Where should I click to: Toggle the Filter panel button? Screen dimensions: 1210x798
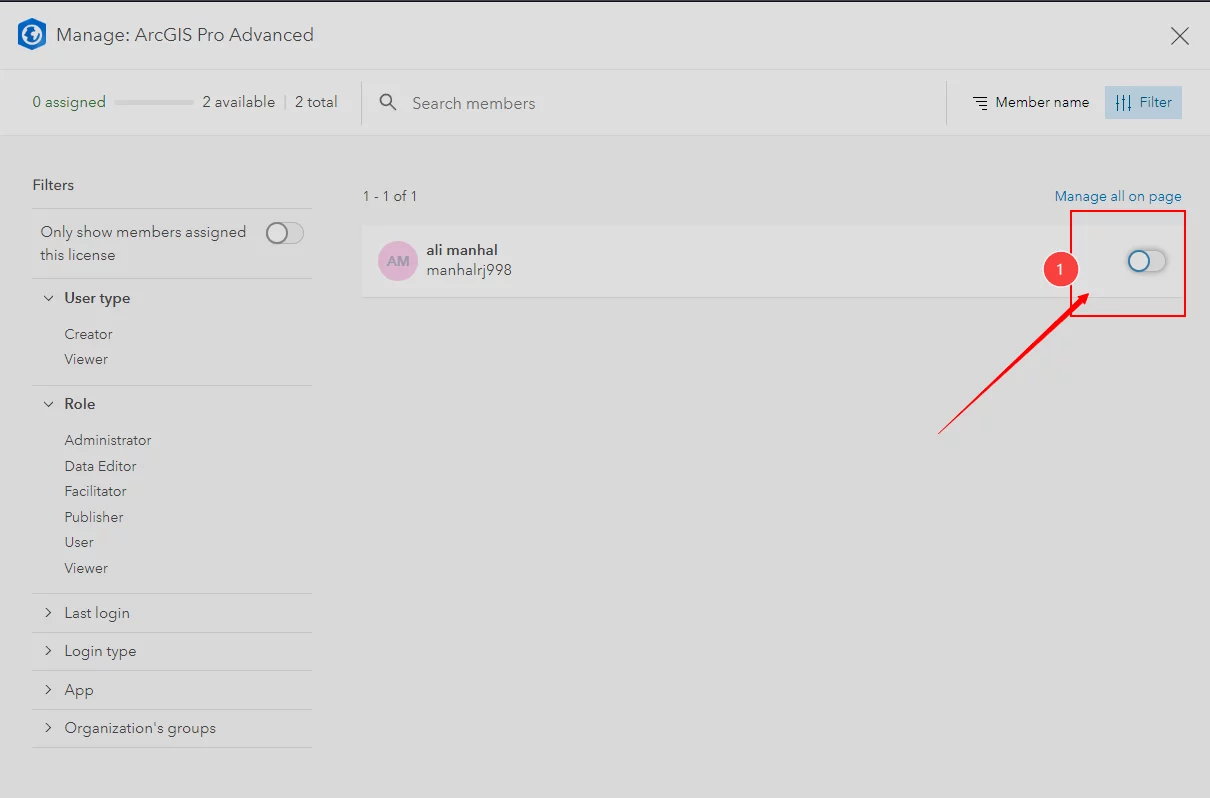pos(1143,102)
